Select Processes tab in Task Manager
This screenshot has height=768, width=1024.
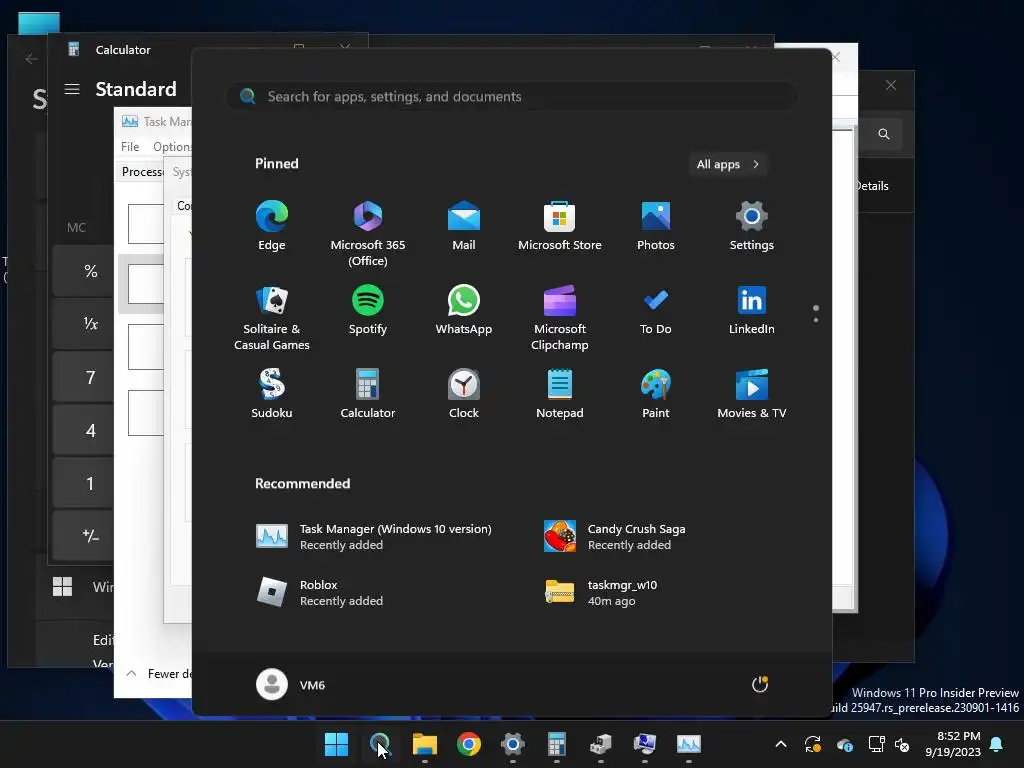coord(142,172)
